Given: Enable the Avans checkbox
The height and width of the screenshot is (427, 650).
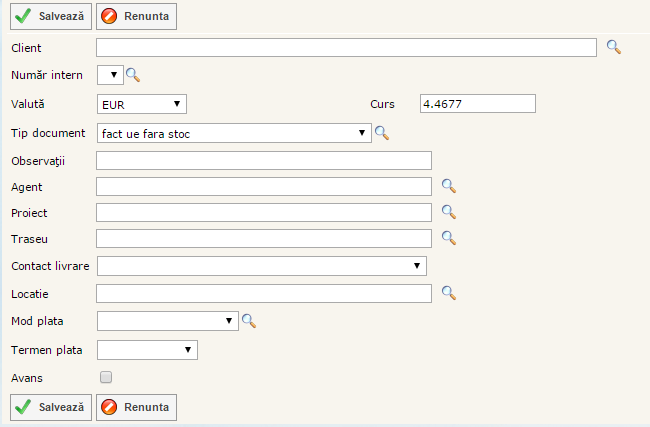Looking at the screenshot, I should click(x=106, y=377).
